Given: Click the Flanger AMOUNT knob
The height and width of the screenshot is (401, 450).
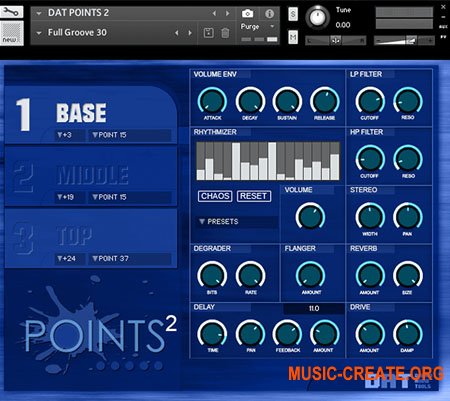Looking at the screenshot, I should click(310, 276).
